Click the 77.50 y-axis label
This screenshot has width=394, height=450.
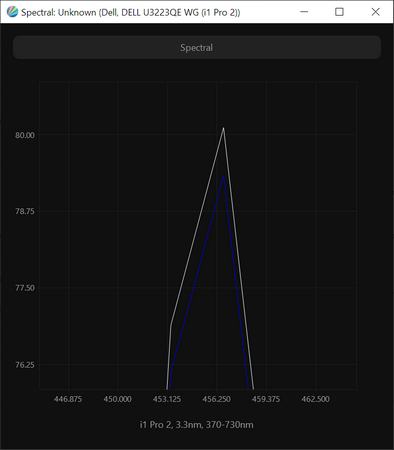click(25, 288)
